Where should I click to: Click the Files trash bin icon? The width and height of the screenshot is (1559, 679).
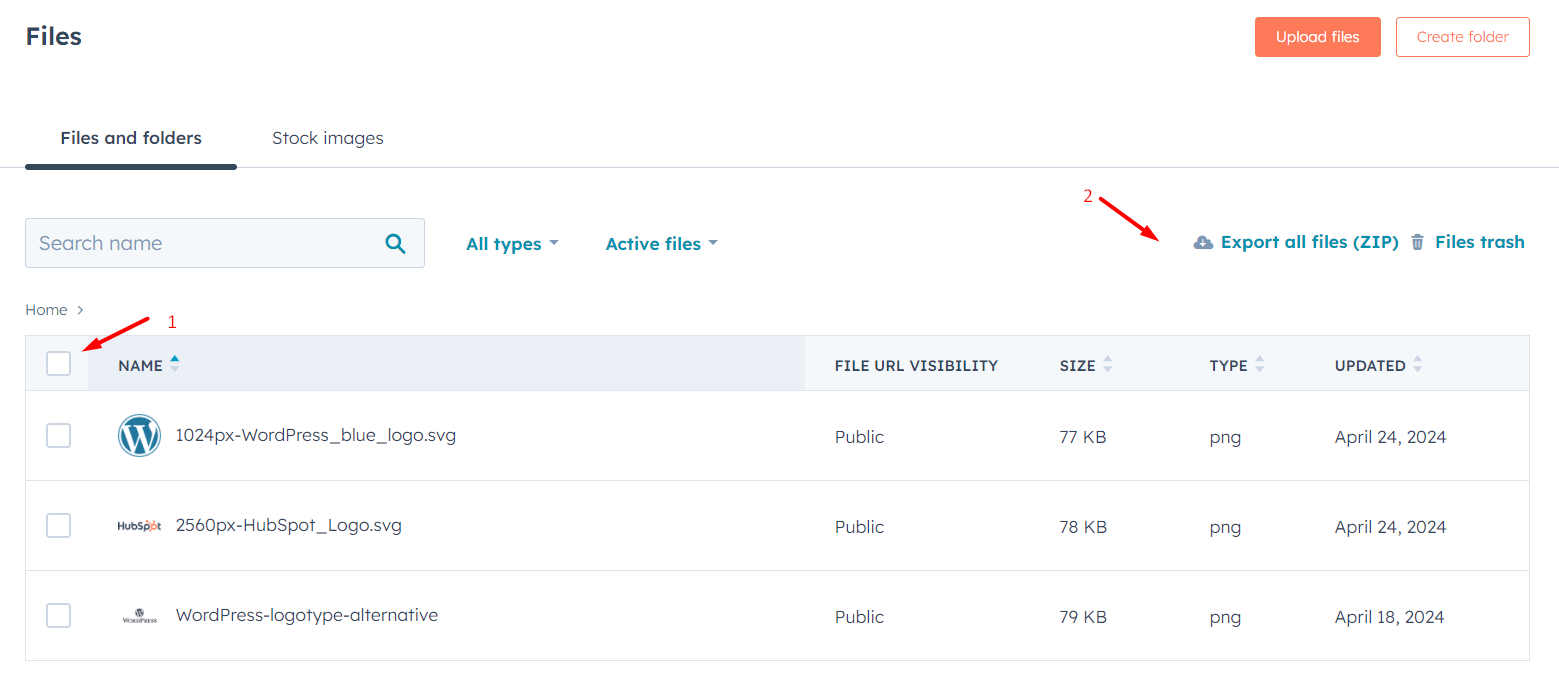[1417, 242]
